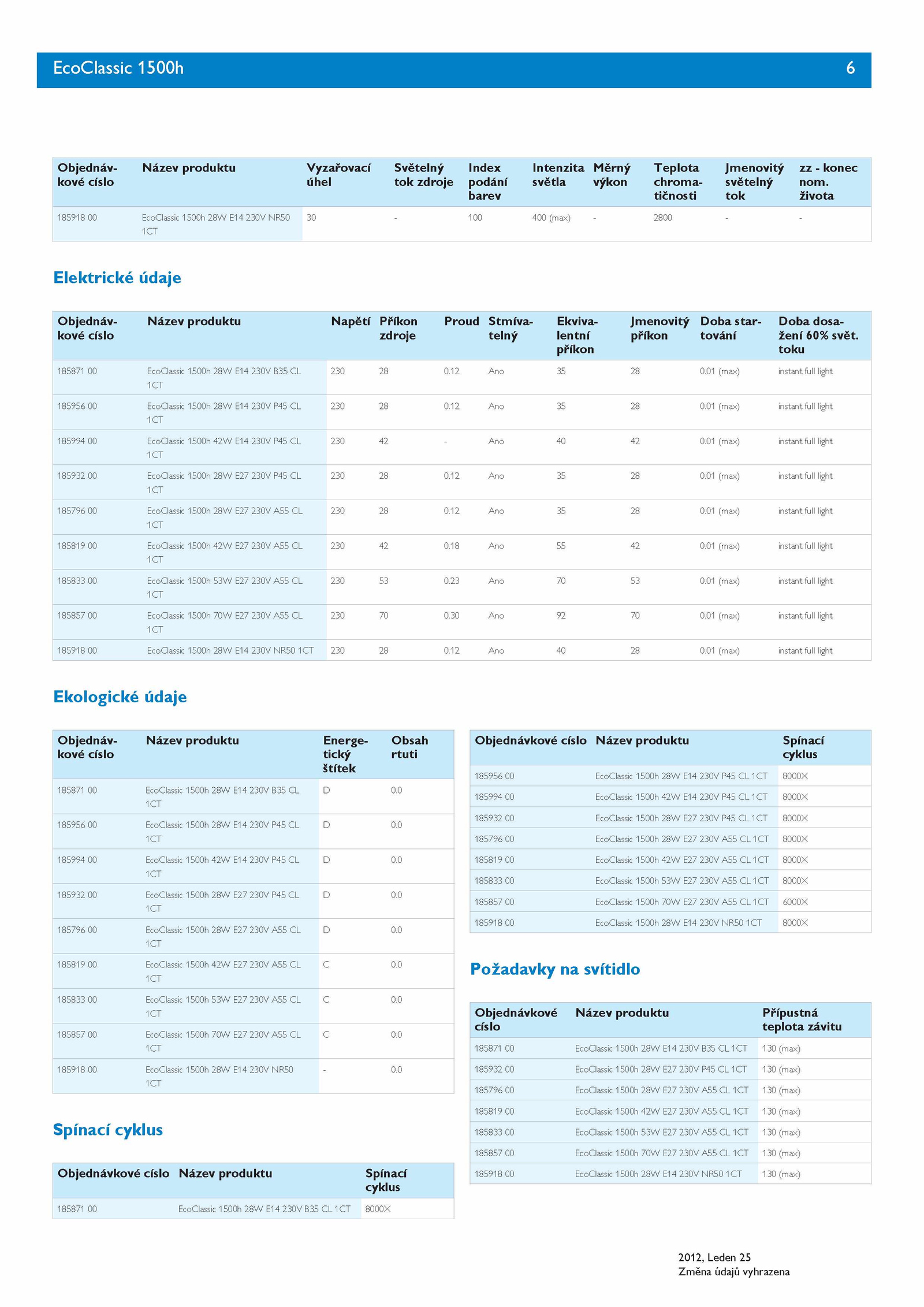Click equivalent wattage value 55
Viewport: 924px width, 1307px height.
(561, 546)
